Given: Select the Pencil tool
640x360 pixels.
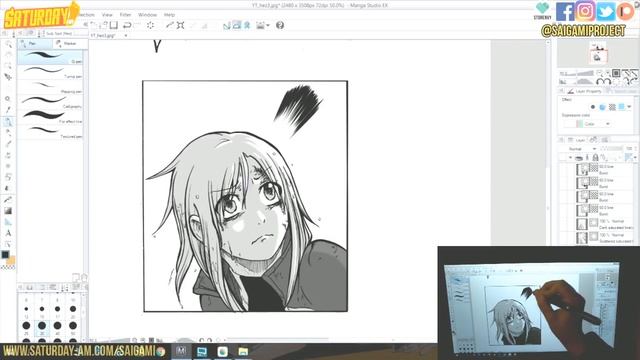Looking at the screenshot, I should coord(8,133).
